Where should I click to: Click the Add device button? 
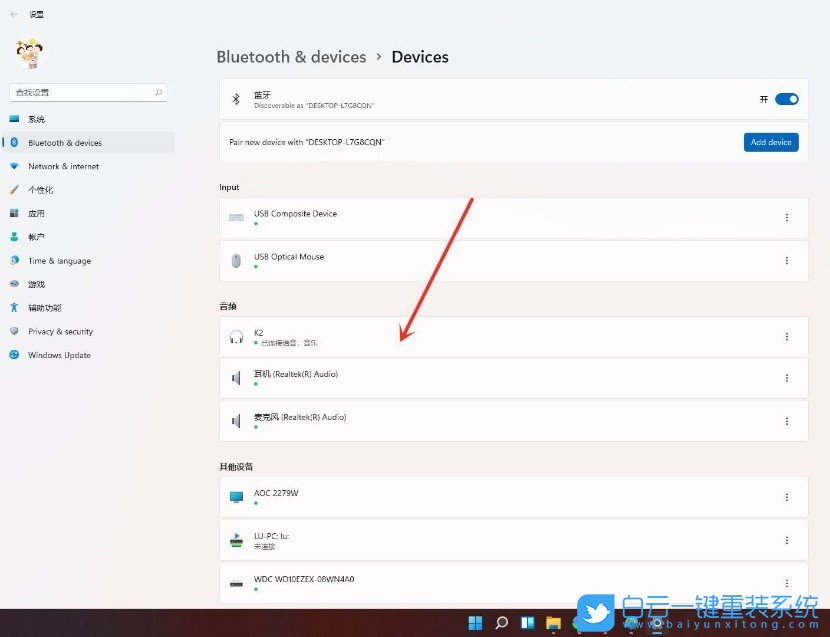point(771,142)
